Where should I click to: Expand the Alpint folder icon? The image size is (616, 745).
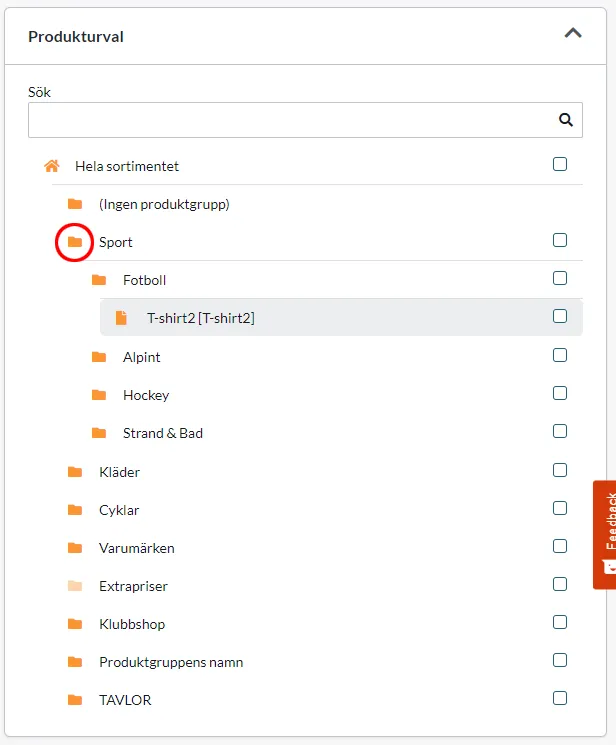coord(99,357)
